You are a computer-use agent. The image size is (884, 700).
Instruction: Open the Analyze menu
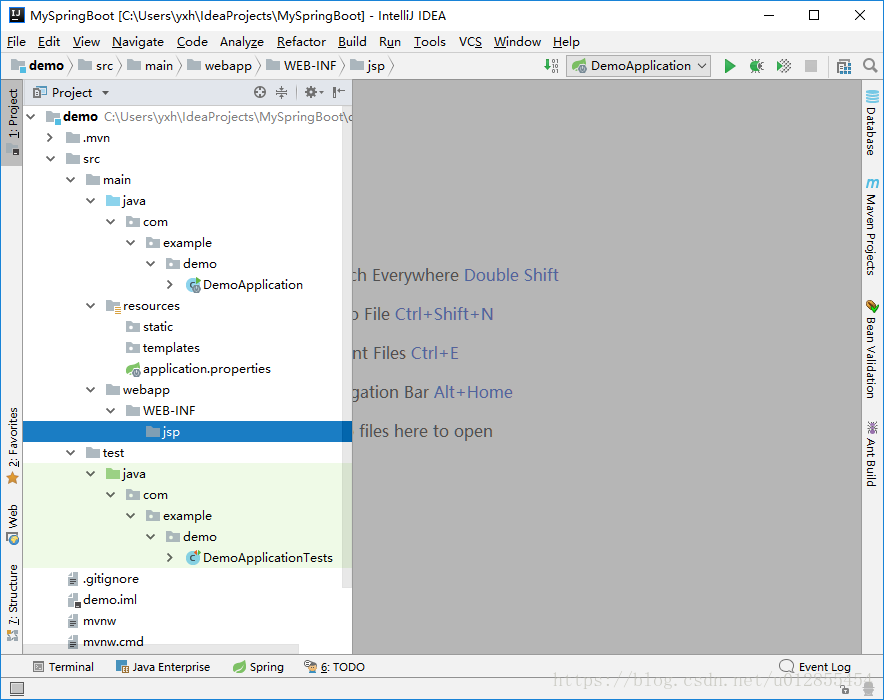pos(241,42)
